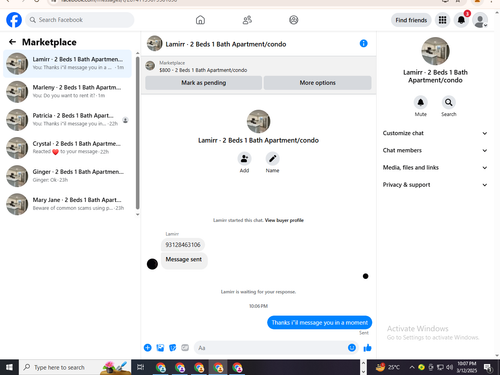Open conversation information blue icon
This screenshot has height=375, width=500.
[x=364, y=43]
